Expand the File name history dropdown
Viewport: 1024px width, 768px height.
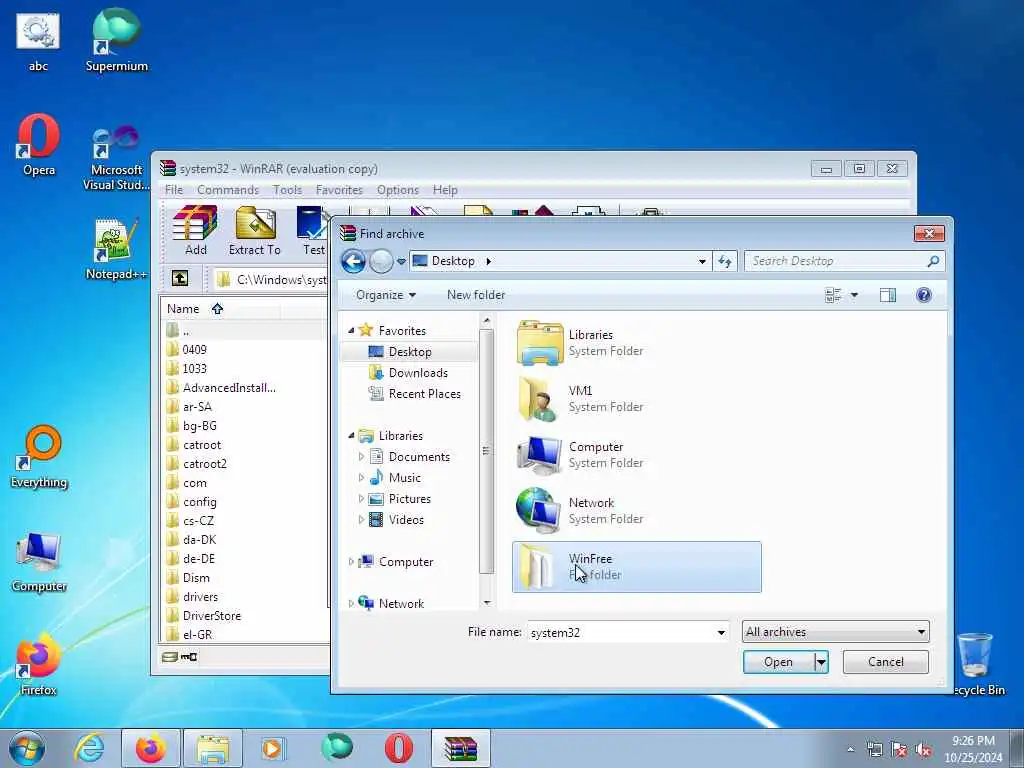pos(721,632)
